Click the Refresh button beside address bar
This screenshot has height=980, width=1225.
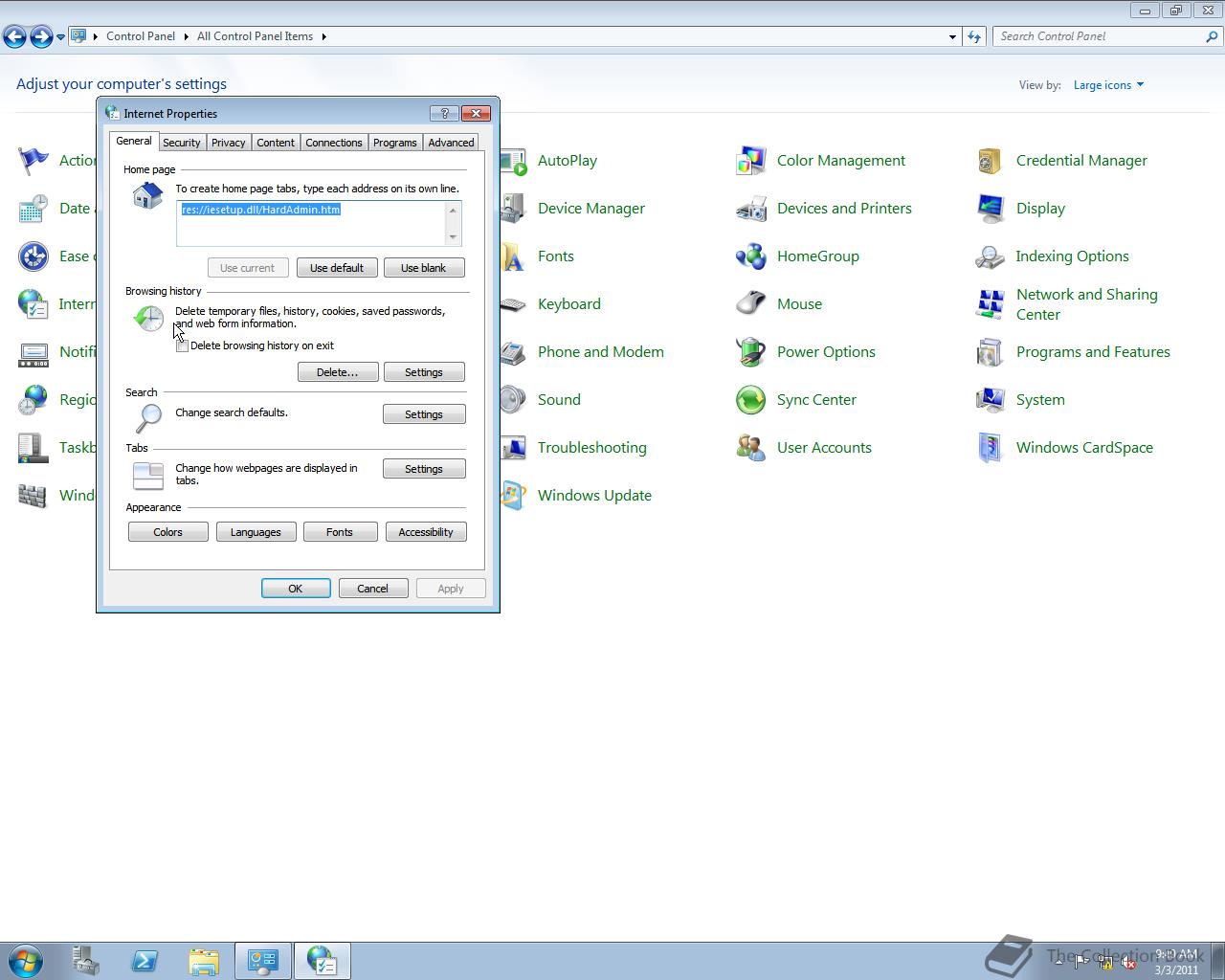click(x=974, y=36)
